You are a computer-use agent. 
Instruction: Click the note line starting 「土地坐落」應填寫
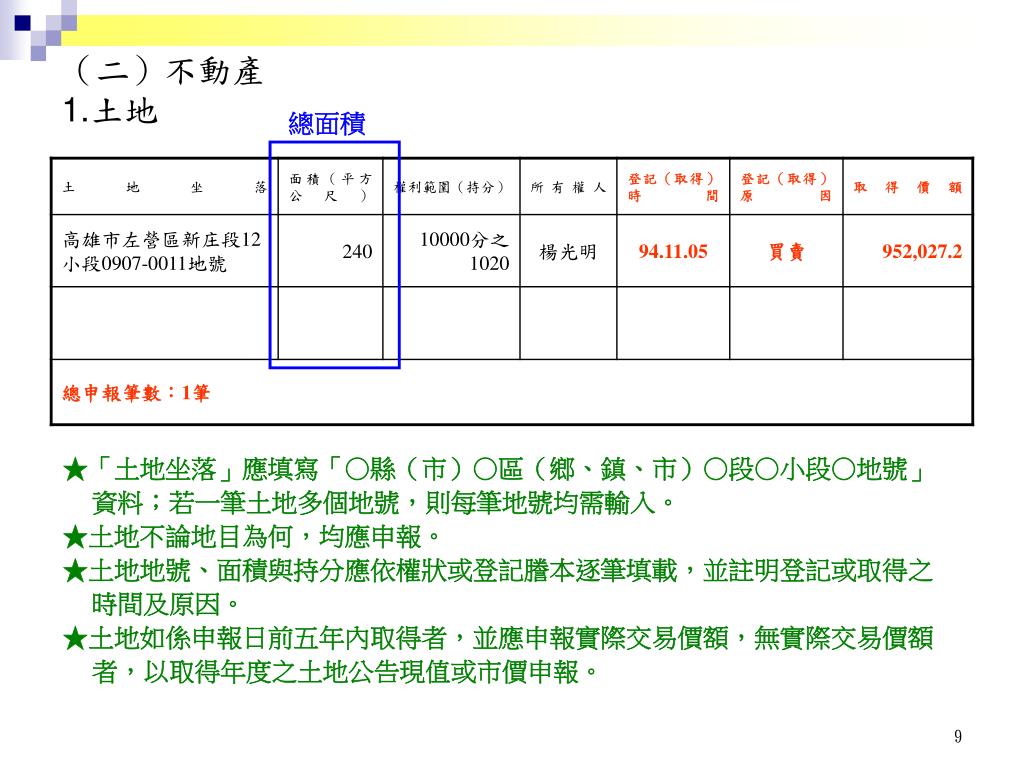click(494, 470)
